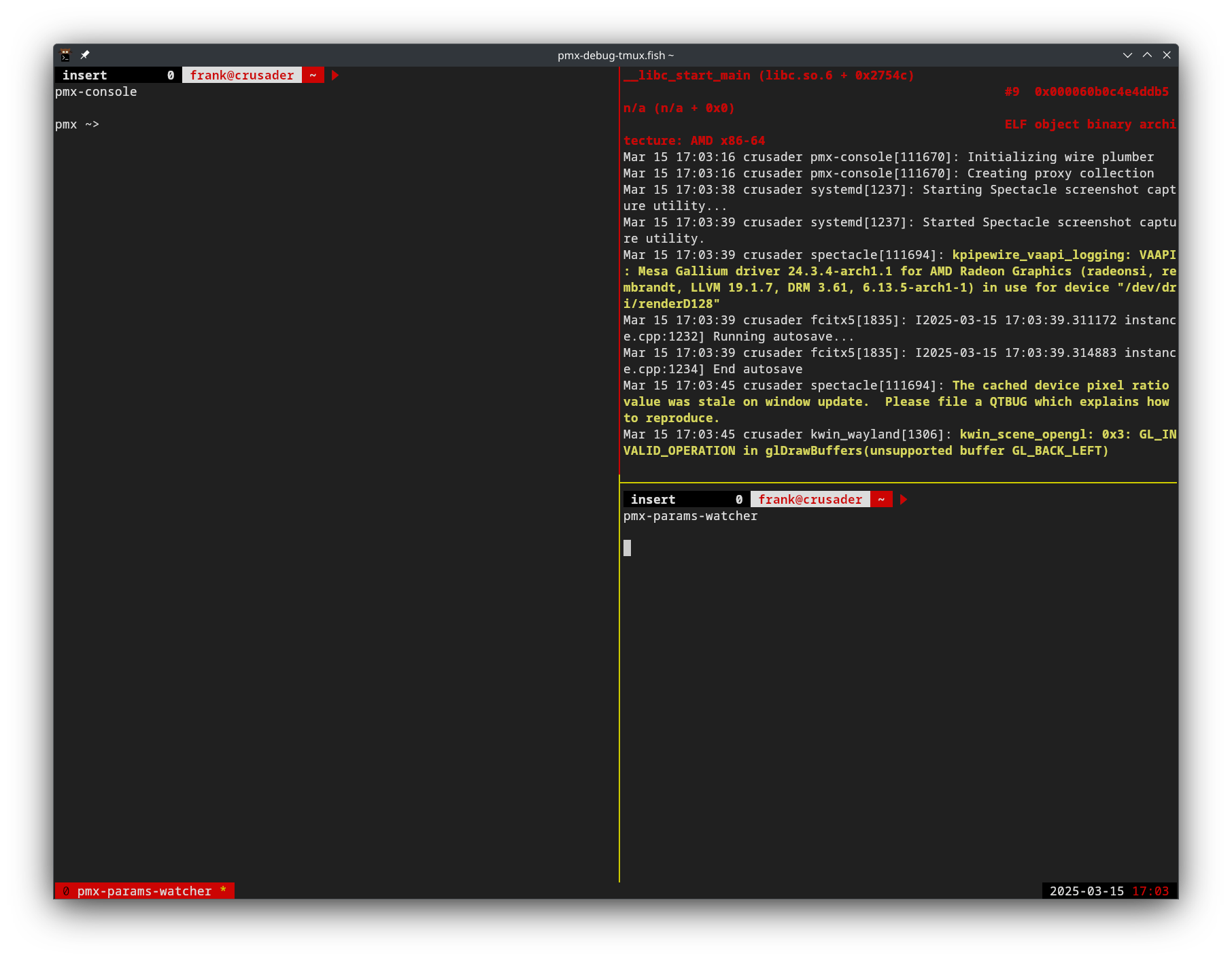Click the 'Creating proxy collection' log line
The image size is (1232, 962).
(889, 173)
